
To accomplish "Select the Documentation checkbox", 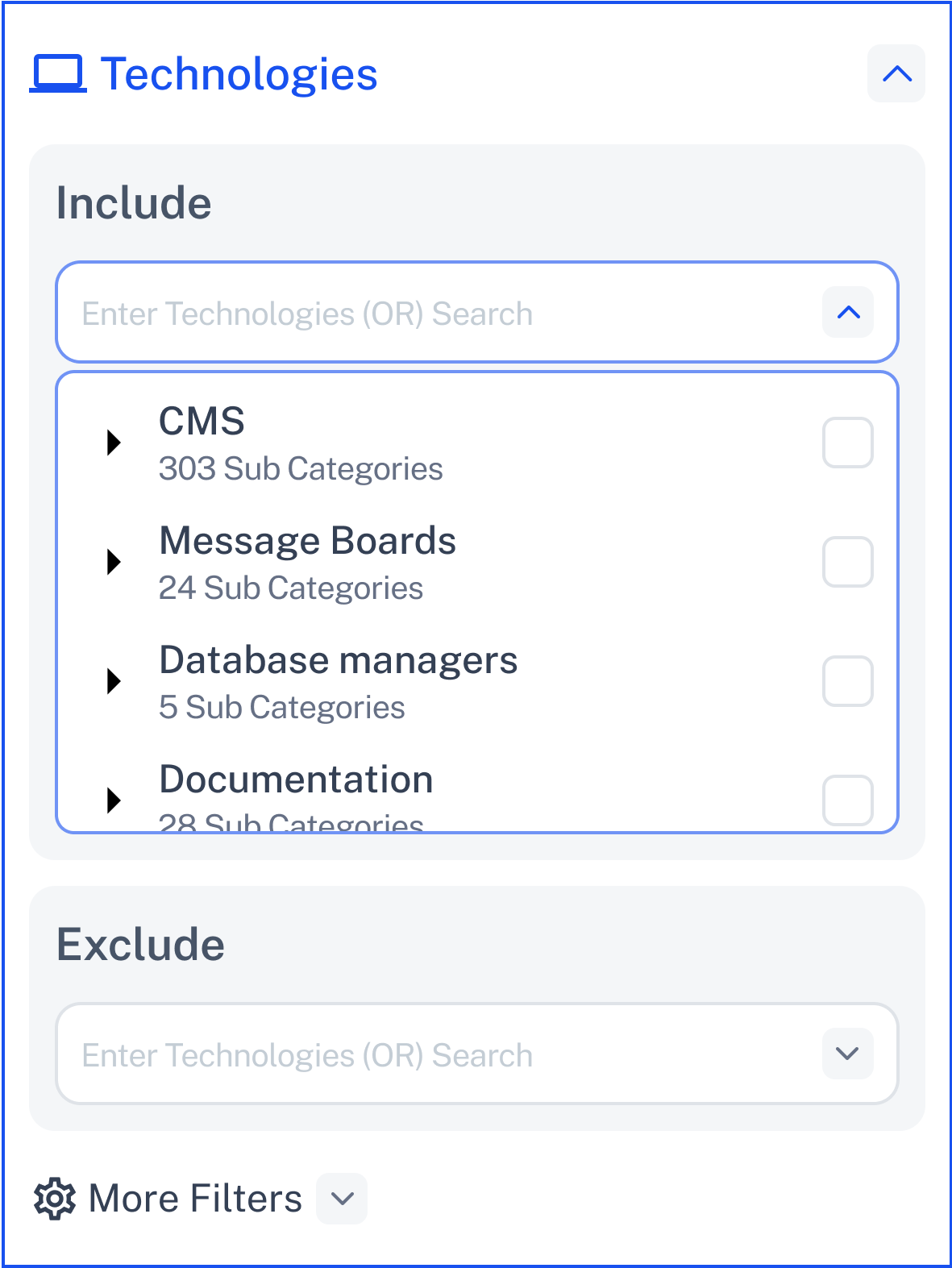I will (848, 800).
